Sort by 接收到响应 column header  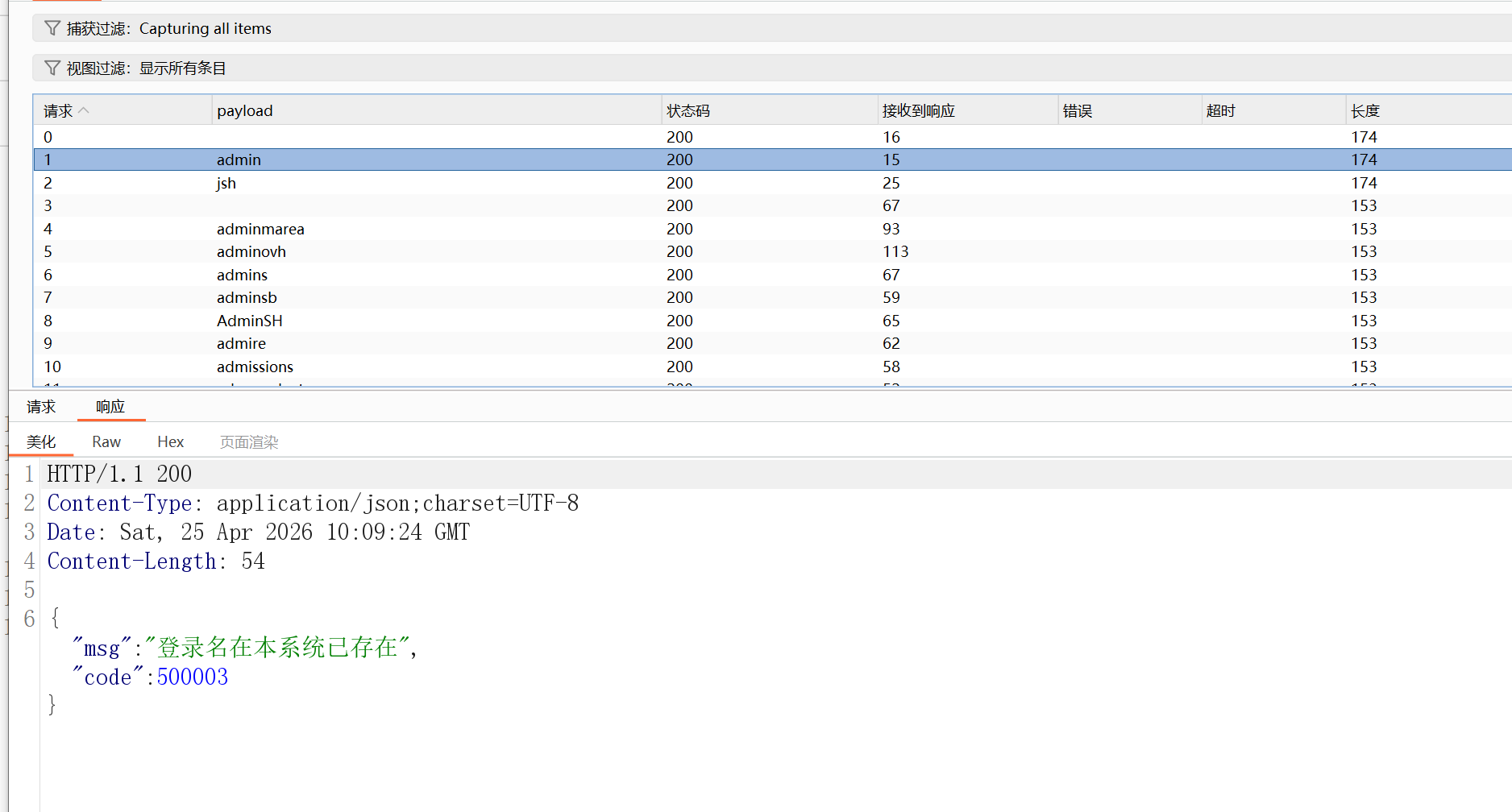967,110
